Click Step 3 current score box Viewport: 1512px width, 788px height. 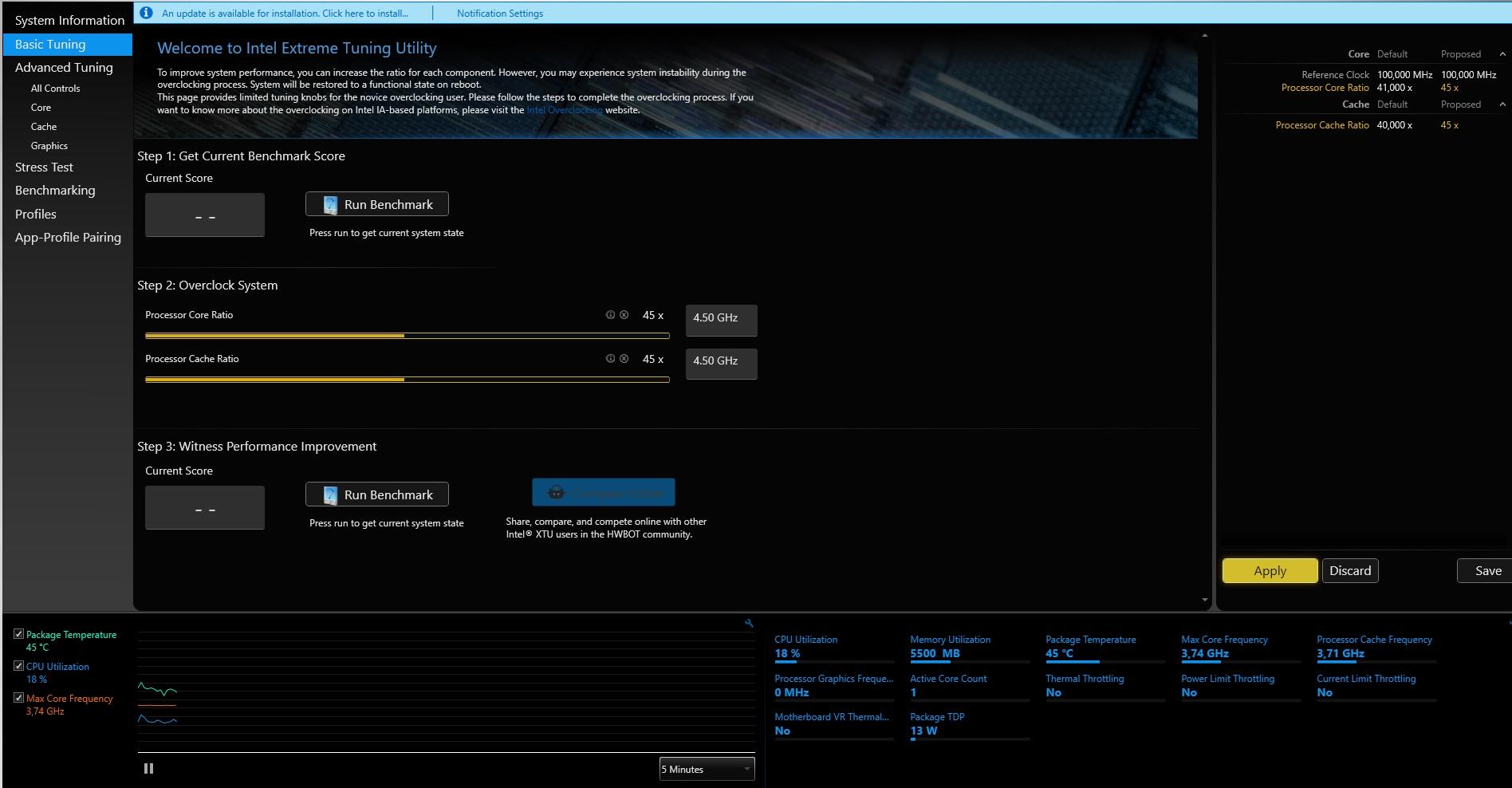205,507
